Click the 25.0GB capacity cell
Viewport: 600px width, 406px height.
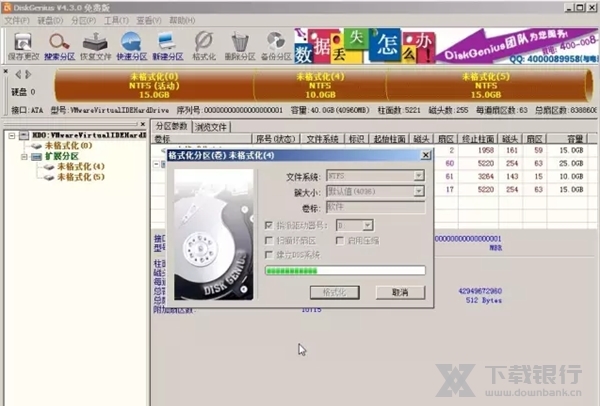pyautogui.click(x=571, y=163)
